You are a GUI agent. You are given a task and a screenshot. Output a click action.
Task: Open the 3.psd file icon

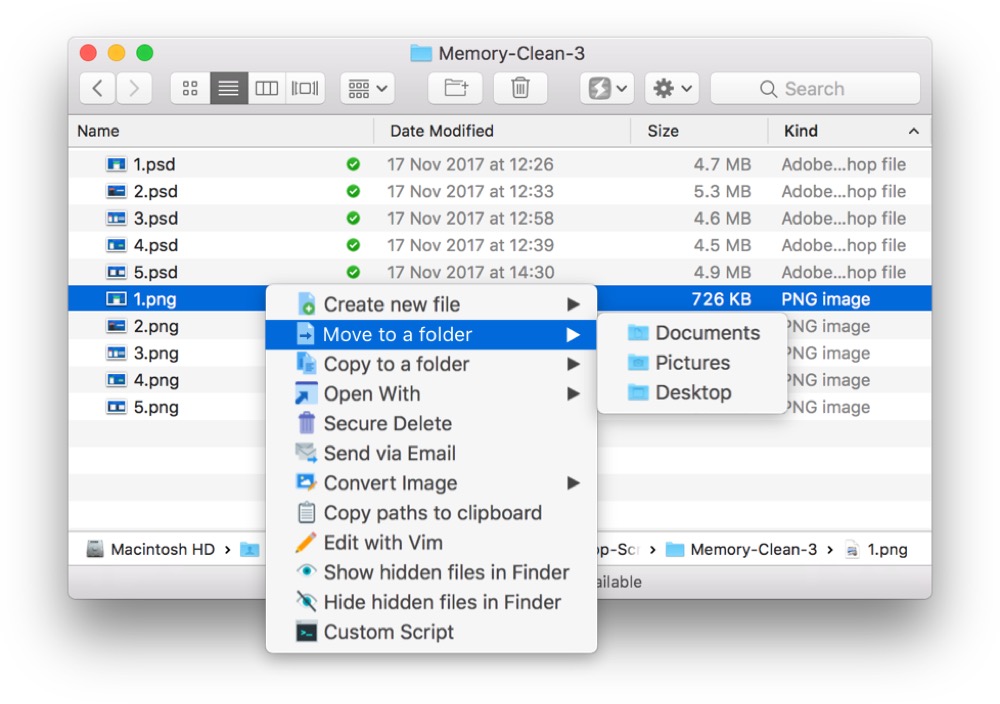click(x=117, y=218)
